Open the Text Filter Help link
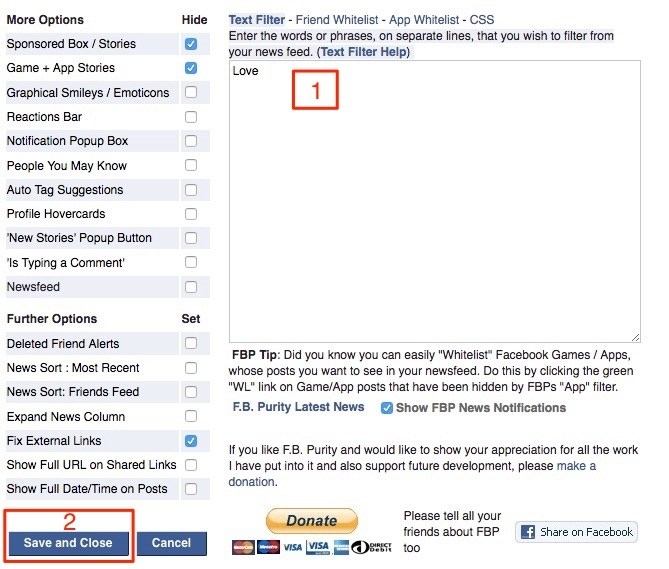Screen dimensions: 669x569 (364, 52)
